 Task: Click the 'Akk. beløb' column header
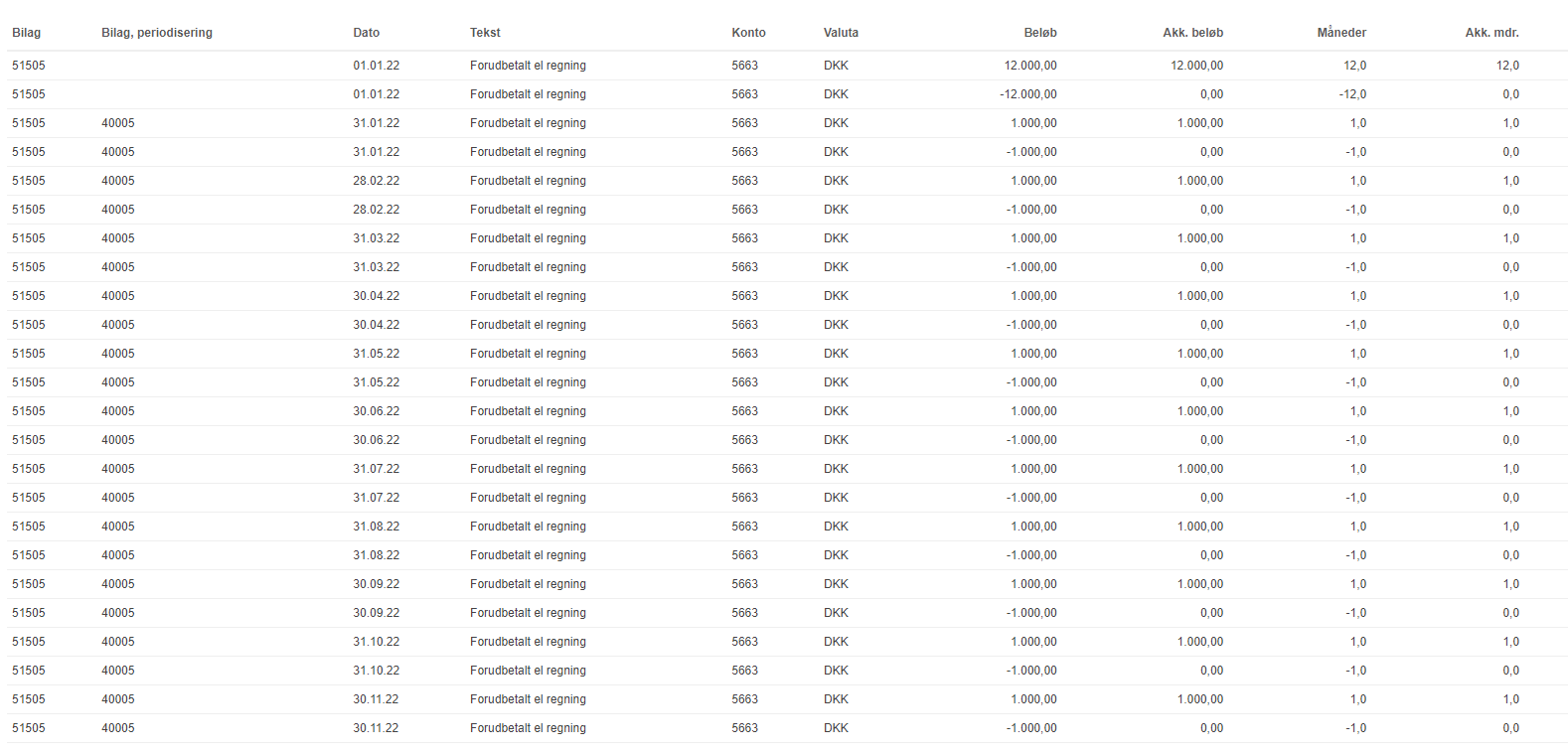point(1192,33)
